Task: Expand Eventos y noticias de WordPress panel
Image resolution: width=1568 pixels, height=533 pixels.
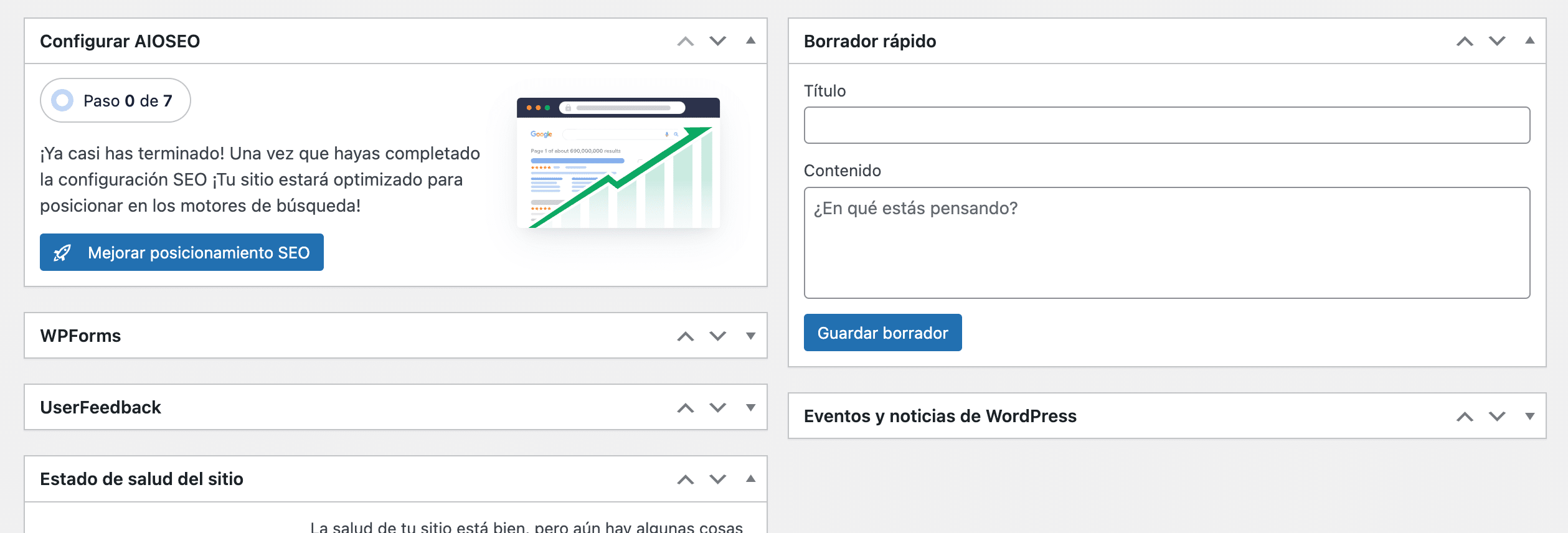Action: 1529,416
